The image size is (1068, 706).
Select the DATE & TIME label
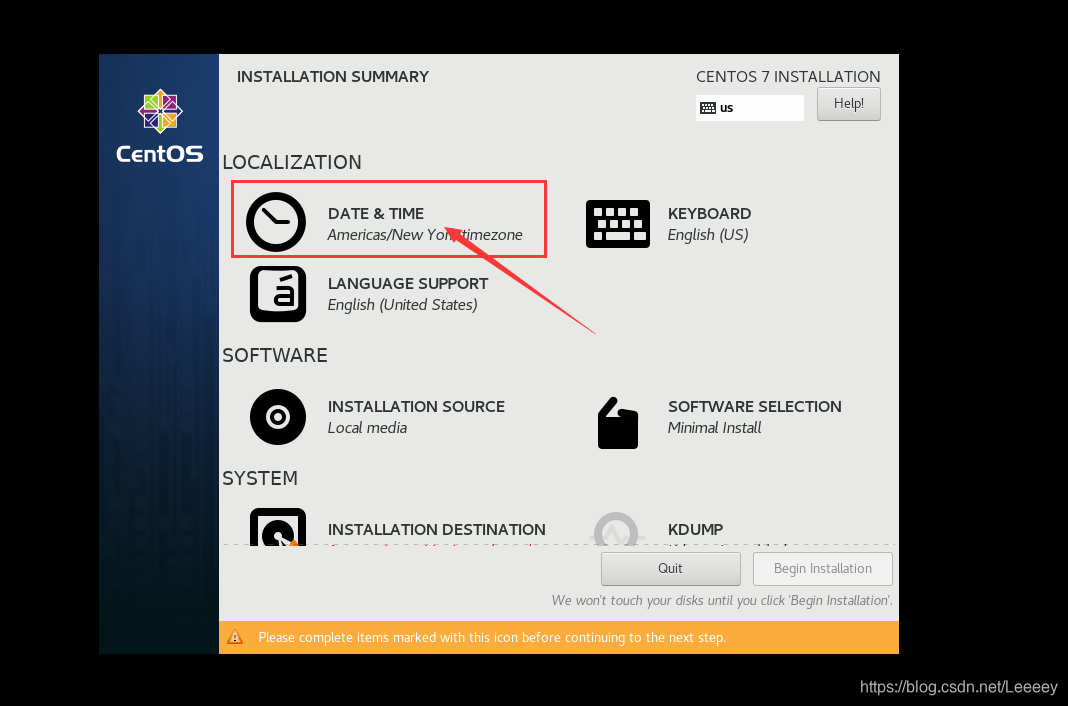point(376,214)
